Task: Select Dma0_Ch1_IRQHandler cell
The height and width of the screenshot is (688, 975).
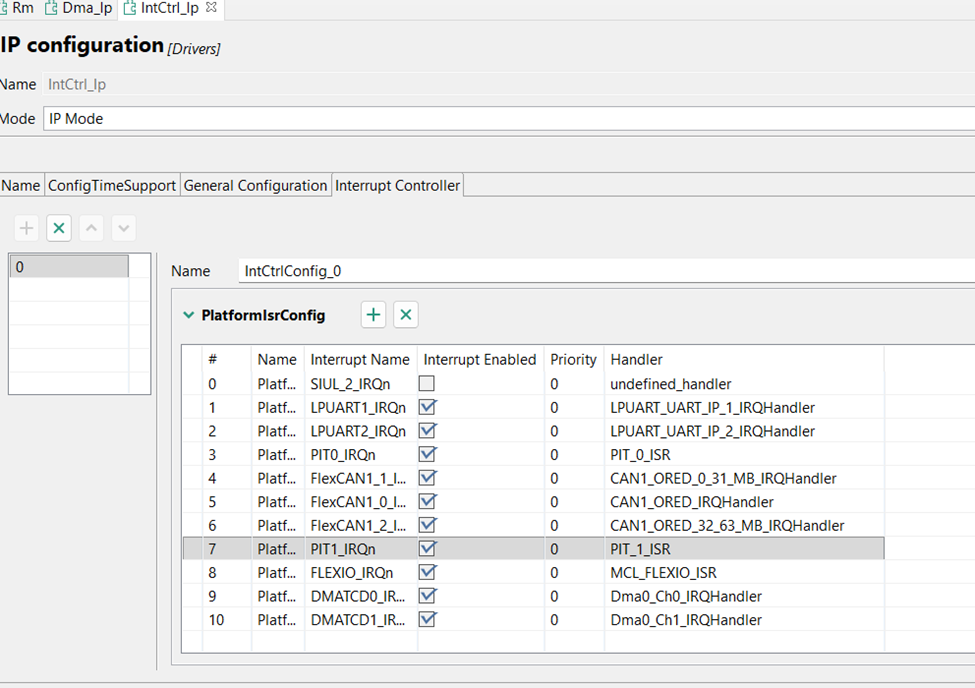Action: pyautogui.click(x=743, y=620)
